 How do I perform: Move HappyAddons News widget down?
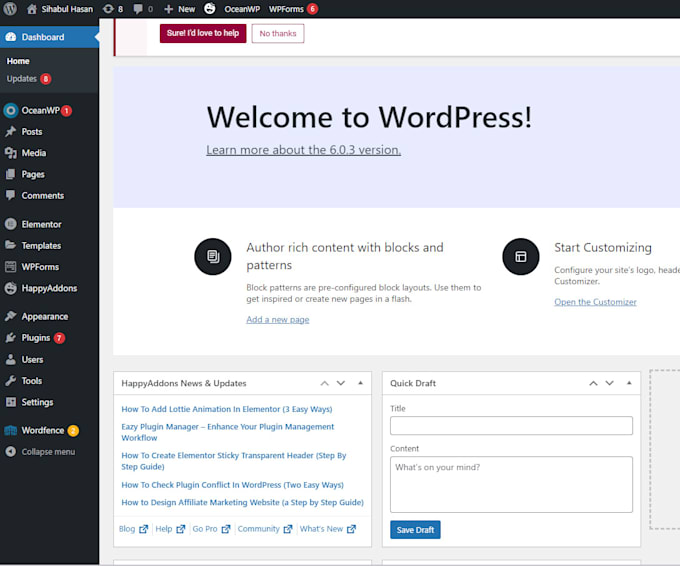click(341, 383)
